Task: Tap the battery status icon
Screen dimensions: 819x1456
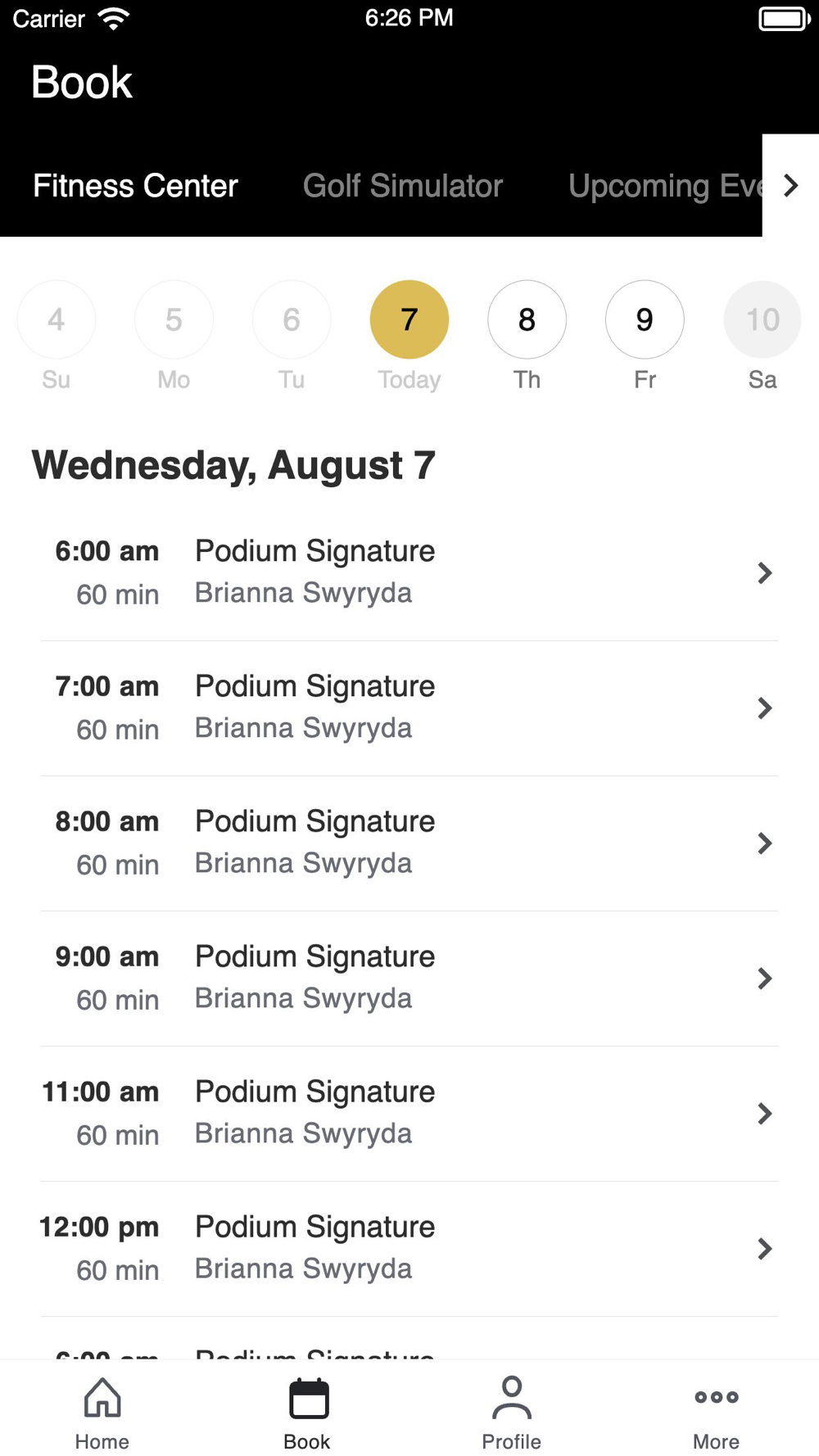Action: click(784, 18)
